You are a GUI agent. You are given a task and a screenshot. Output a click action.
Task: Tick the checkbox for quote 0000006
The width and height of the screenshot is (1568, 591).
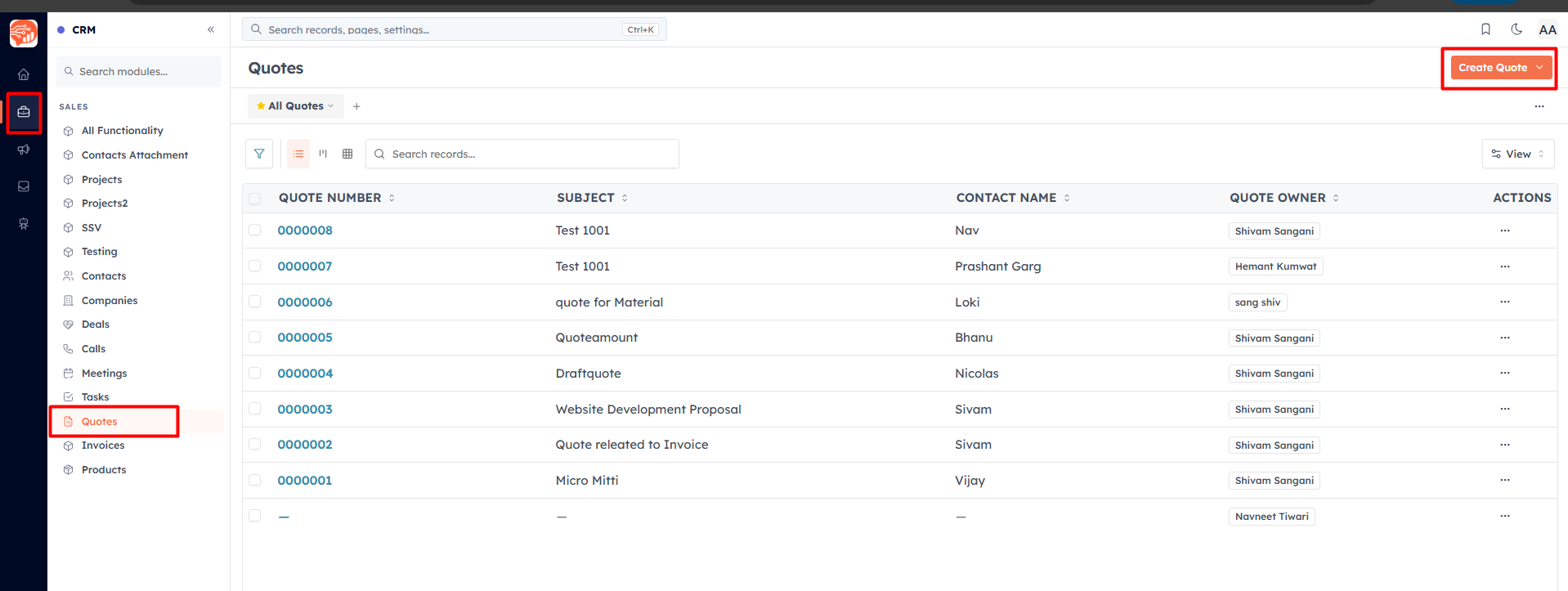pyautogui.click(x=255, y=302)
